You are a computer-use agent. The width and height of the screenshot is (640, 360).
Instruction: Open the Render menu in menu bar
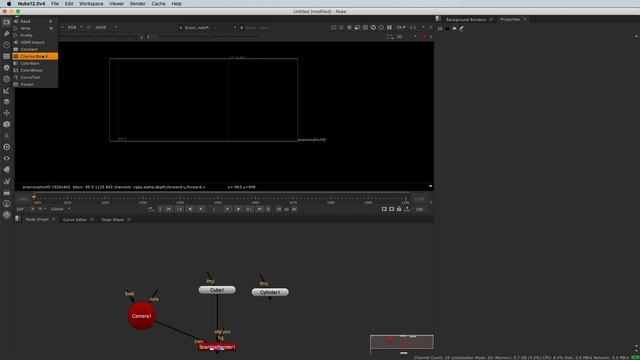point(138,4)
